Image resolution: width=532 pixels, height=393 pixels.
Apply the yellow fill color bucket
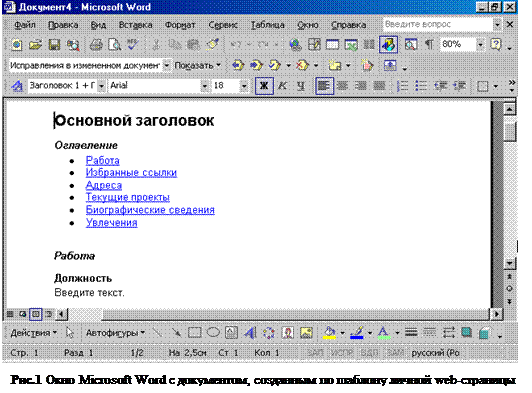coord(329,333)
